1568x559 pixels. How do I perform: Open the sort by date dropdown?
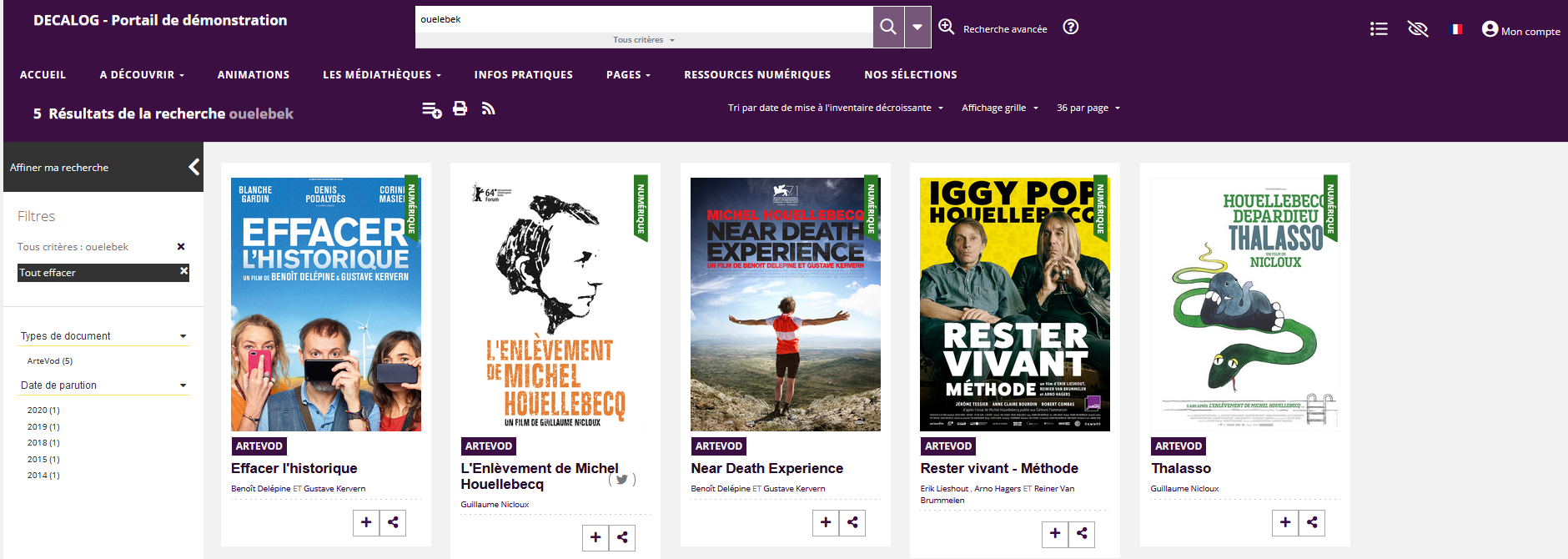pos(835,108)
